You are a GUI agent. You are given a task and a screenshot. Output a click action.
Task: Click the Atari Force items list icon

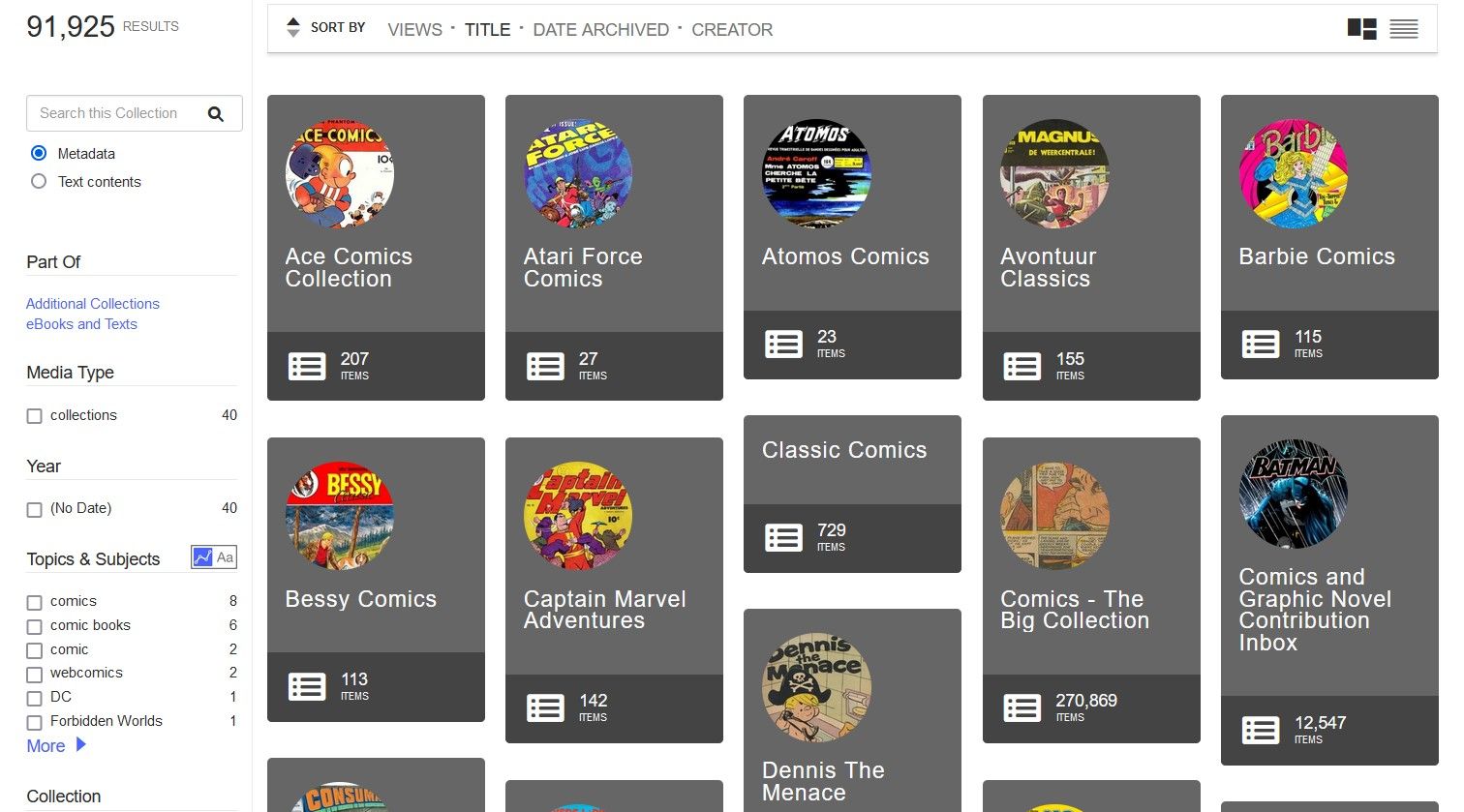(545, 366)
